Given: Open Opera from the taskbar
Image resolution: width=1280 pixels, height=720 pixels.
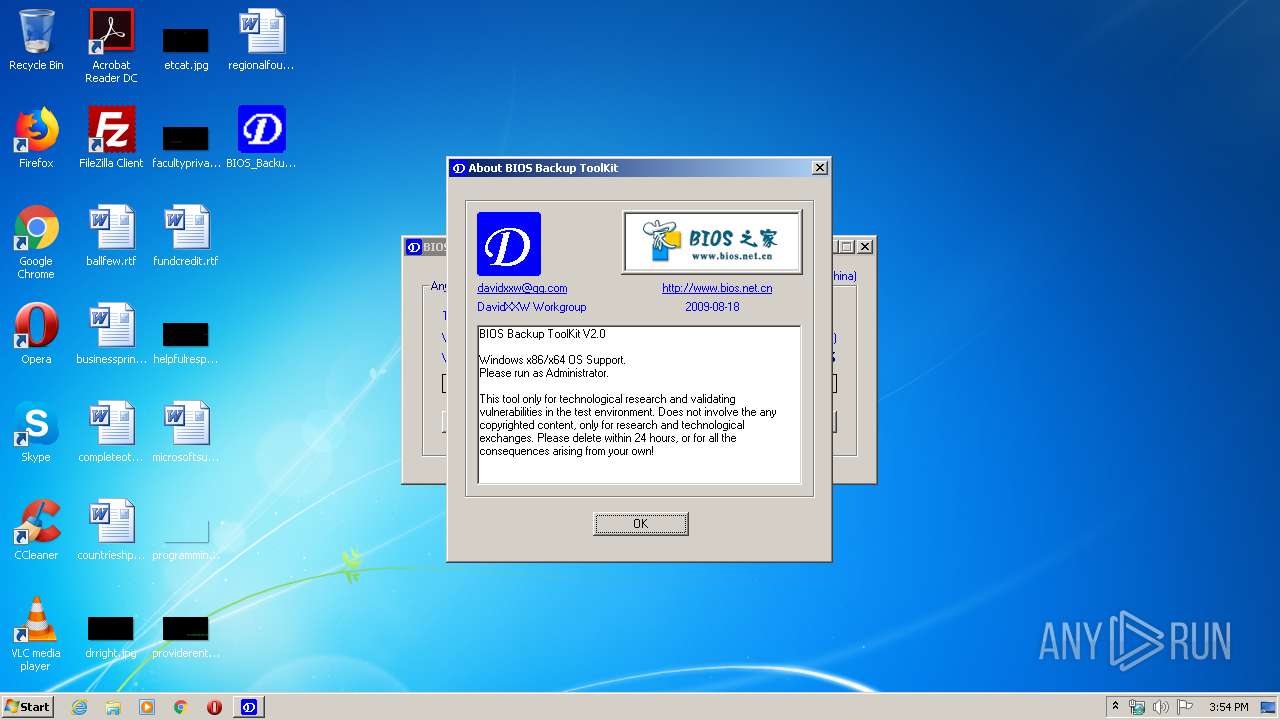Looking at the screenshot, I should (x=214, y=707).
